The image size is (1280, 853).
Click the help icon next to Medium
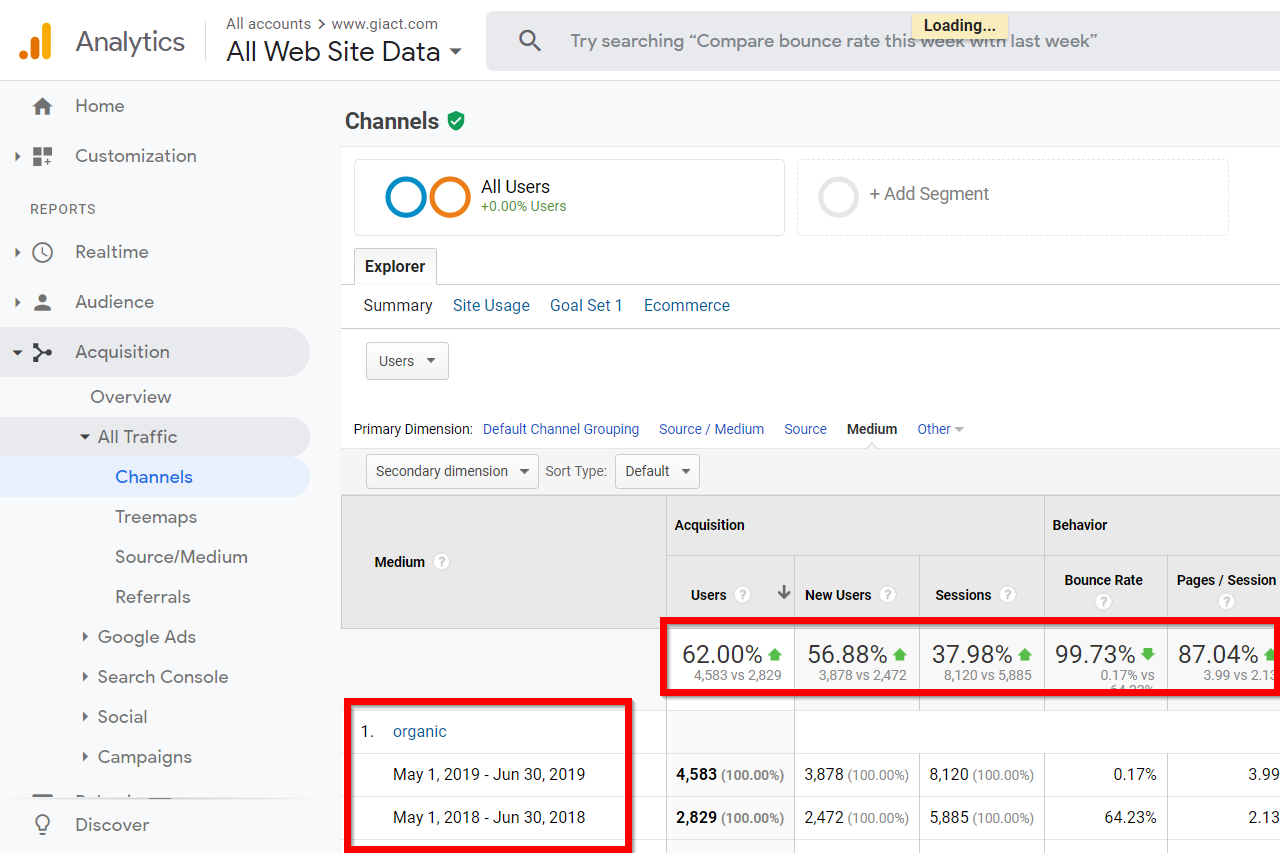[441, 562]
